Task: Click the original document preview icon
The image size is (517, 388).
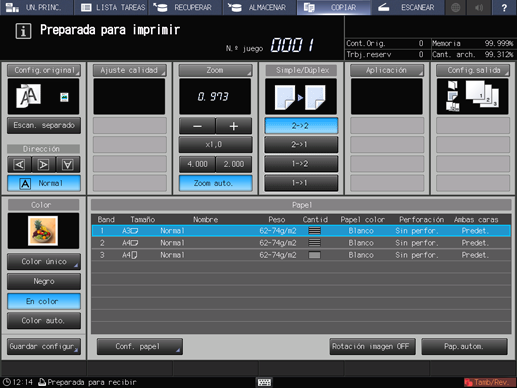Action: pyautogui.click(x=29, y=96)
